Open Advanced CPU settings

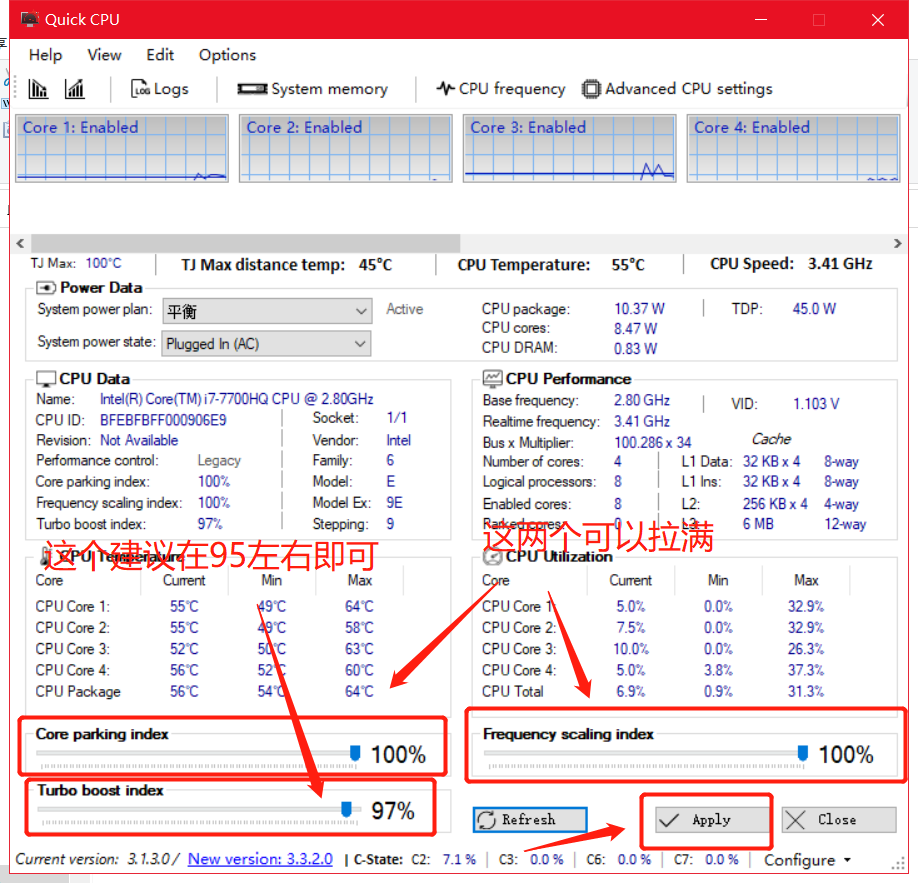pyautogui.click(x=677, y=89)
